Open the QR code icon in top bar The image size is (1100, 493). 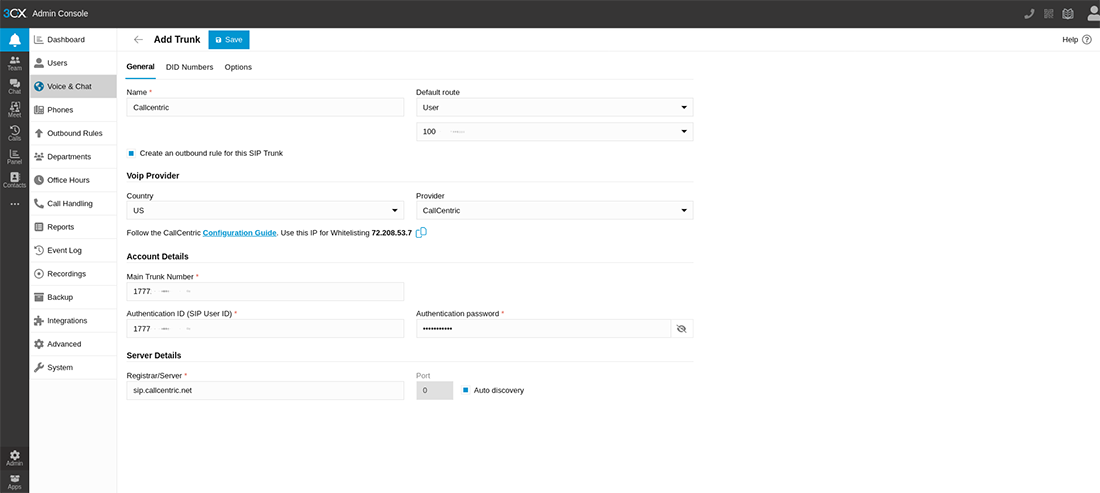coord(1049,13)
